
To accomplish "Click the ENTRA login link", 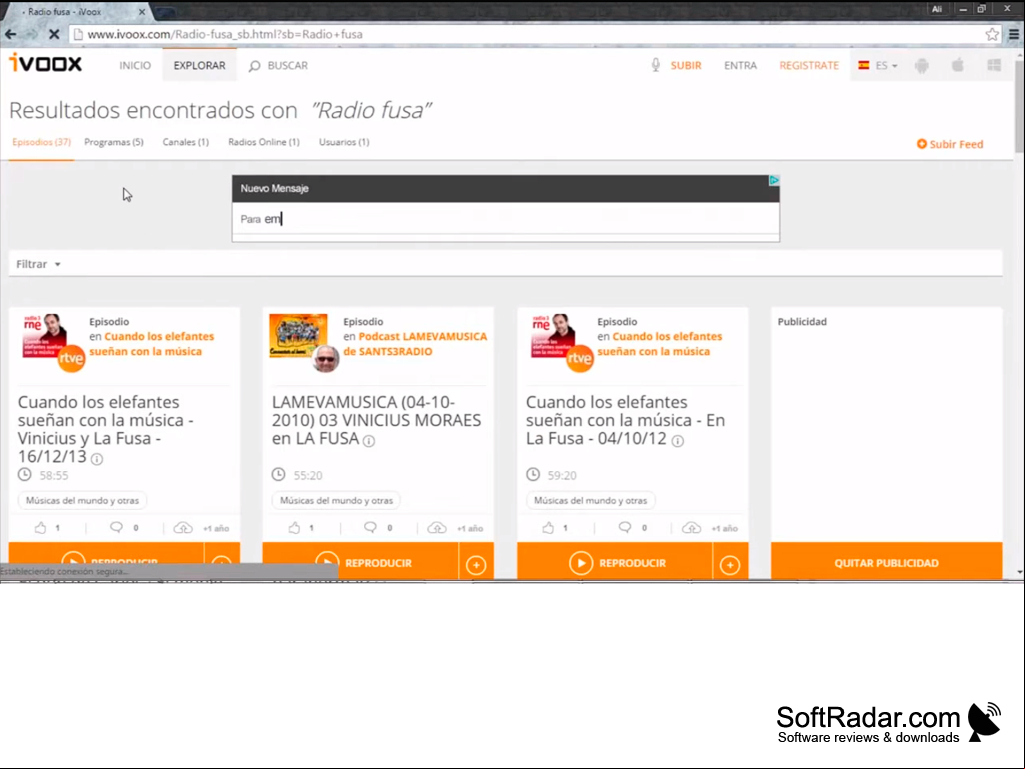I will click(740, 65).
